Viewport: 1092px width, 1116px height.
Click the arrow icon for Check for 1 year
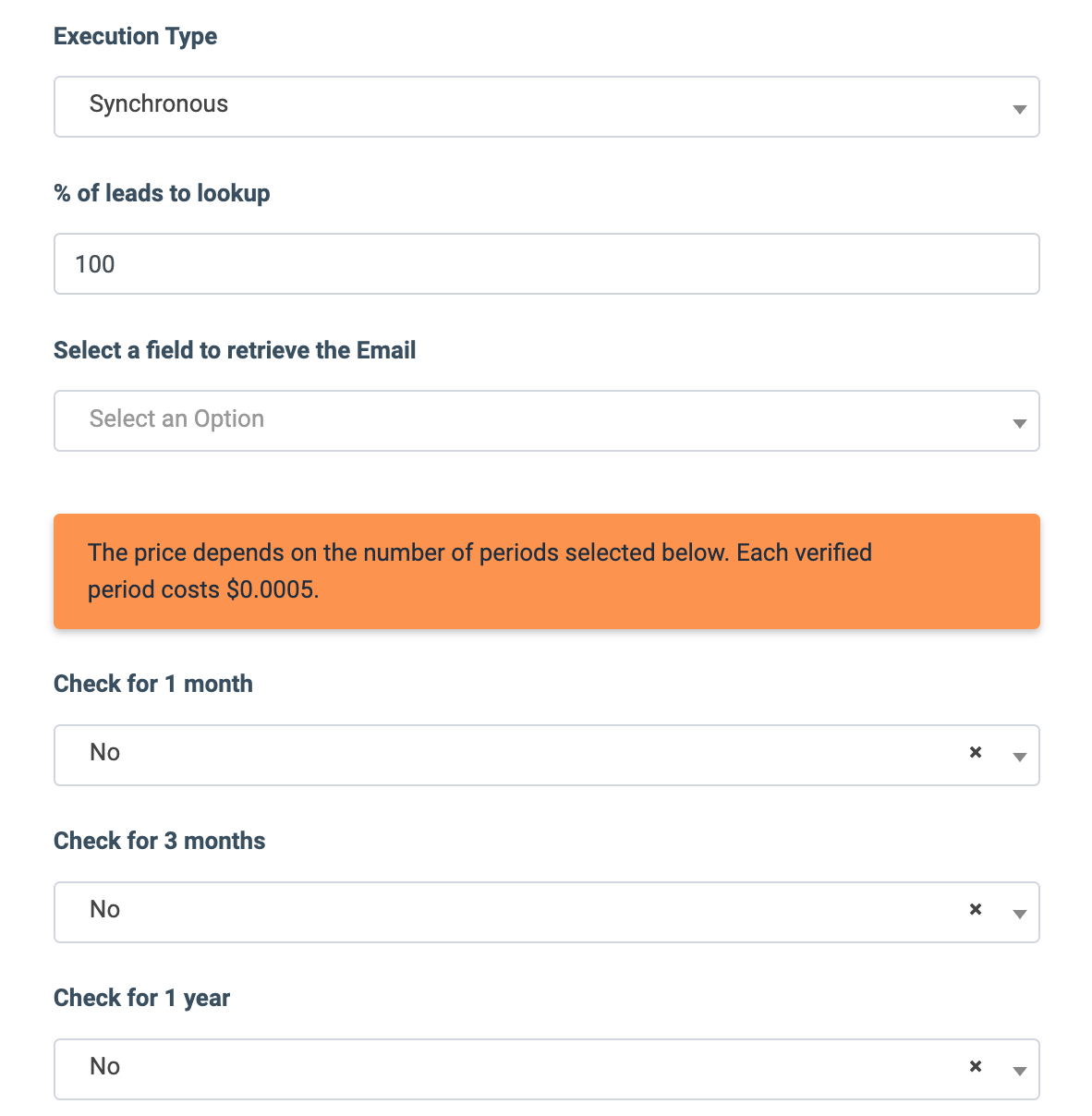(1019, 1071)
